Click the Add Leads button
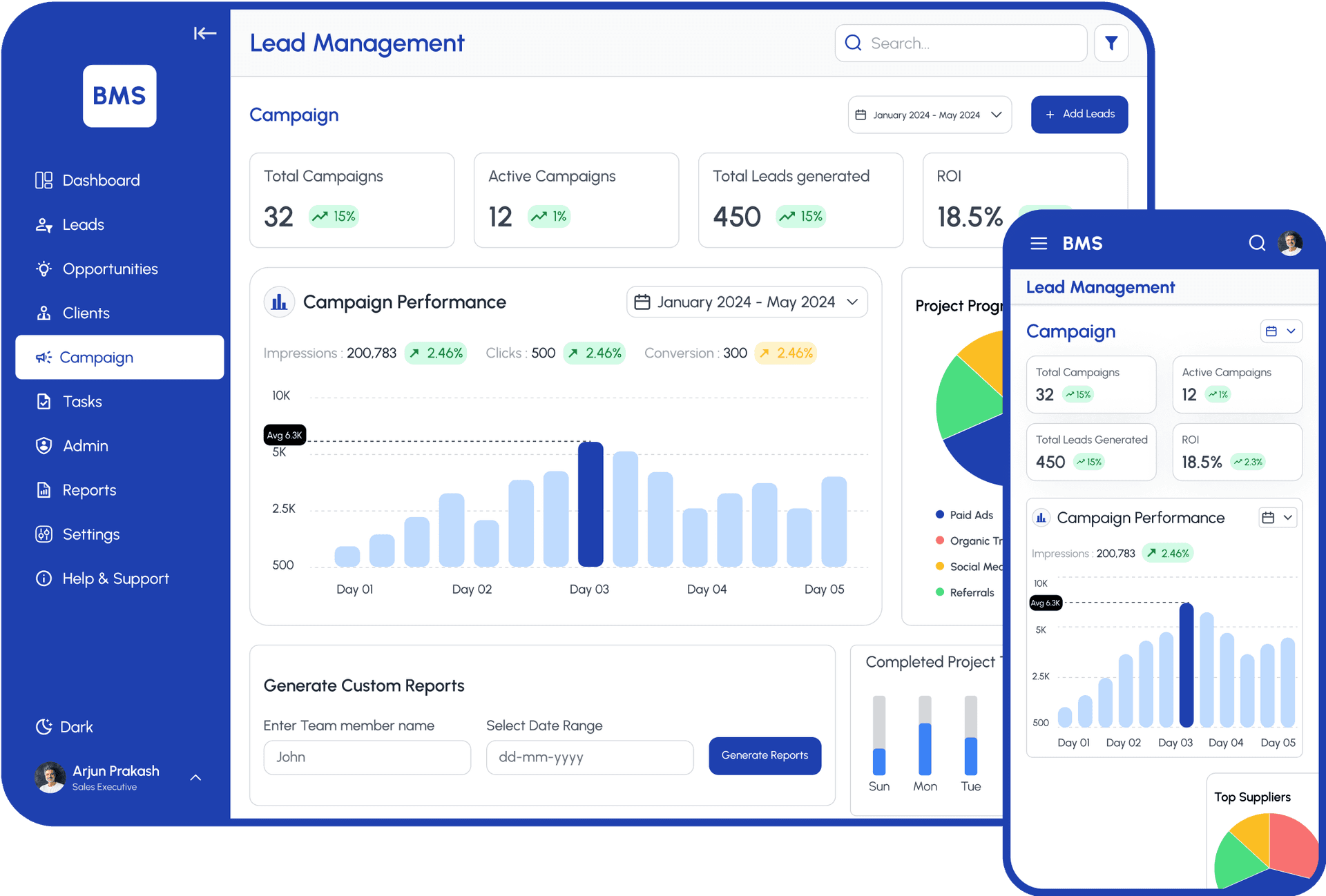 pos(1079,115)
